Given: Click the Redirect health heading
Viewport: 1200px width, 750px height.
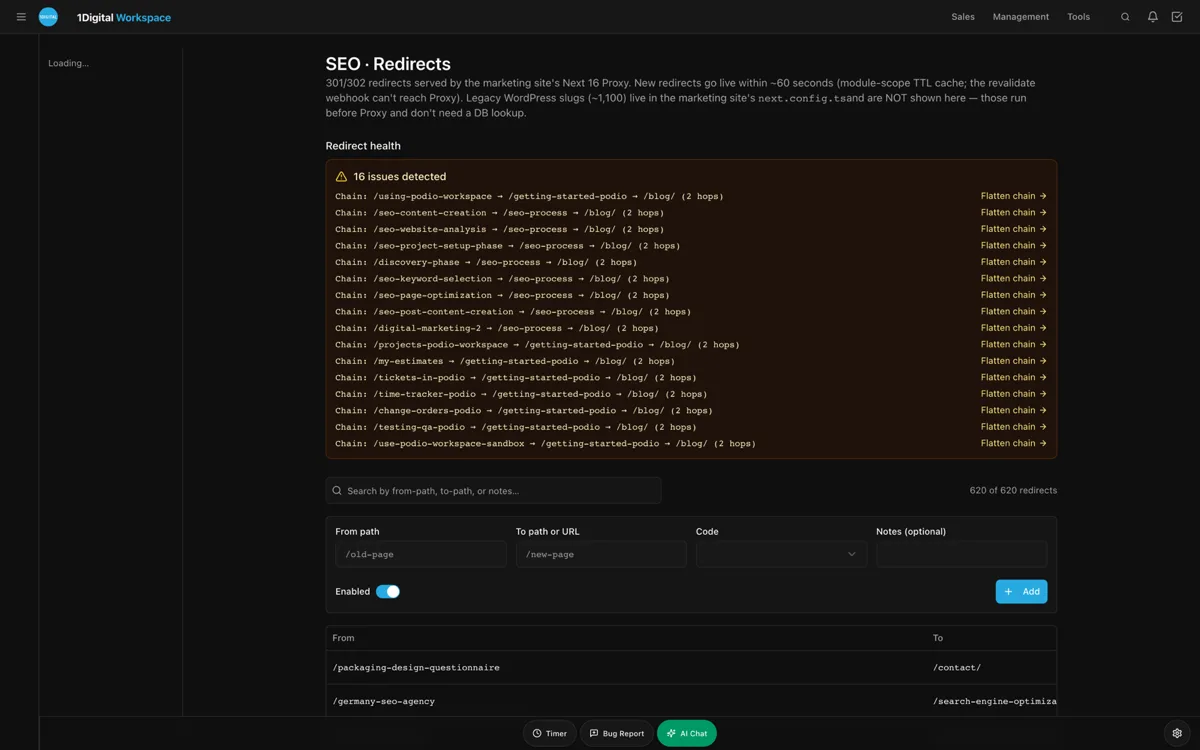Looking at the screenshot, I should (x=363, y=146).
